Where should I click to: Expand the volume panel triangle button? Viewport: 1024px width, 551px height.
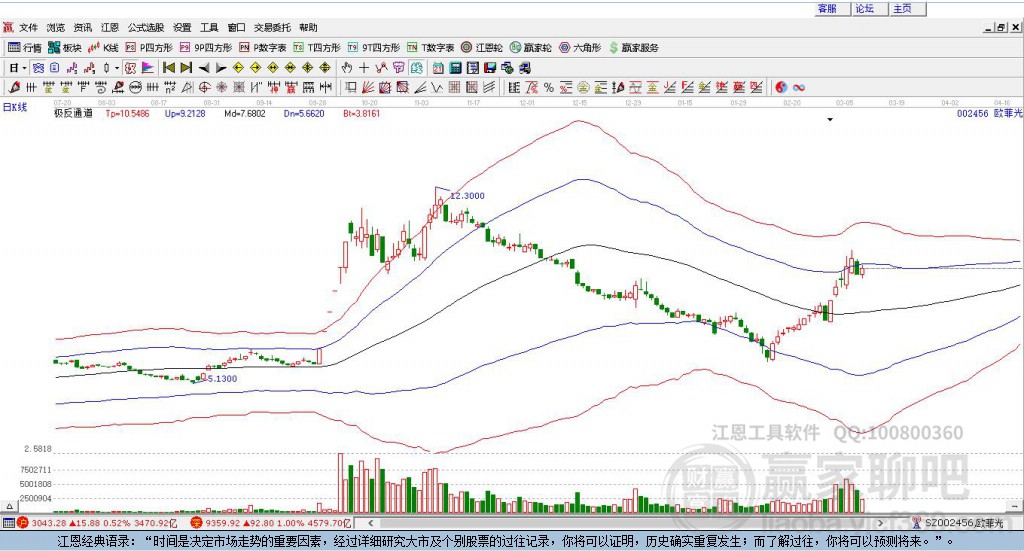[x=9, y=506]
